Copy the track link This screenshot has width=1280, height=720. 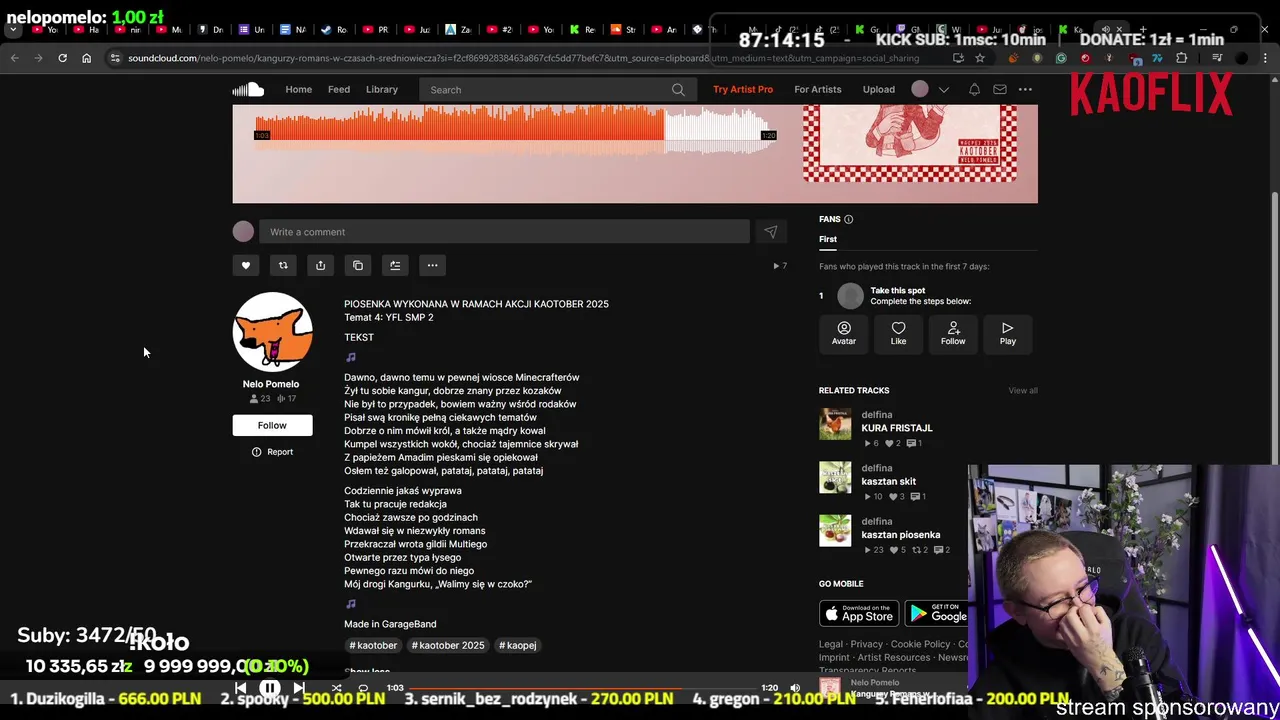pos(358,265)
